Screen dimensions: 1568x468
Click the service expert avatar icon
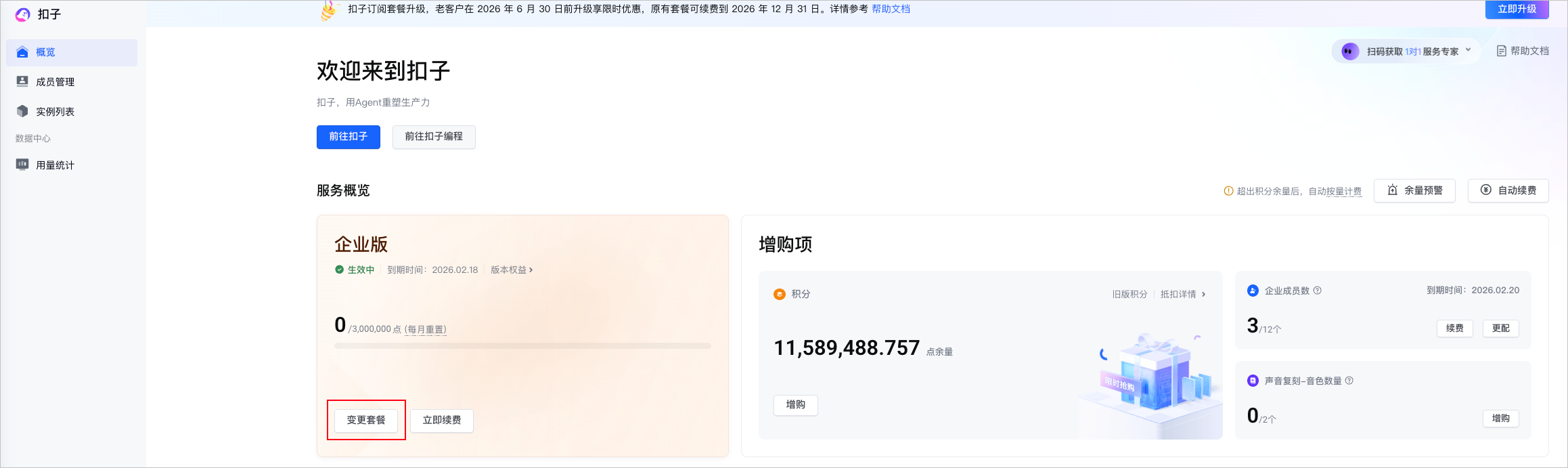point(1350,51)
